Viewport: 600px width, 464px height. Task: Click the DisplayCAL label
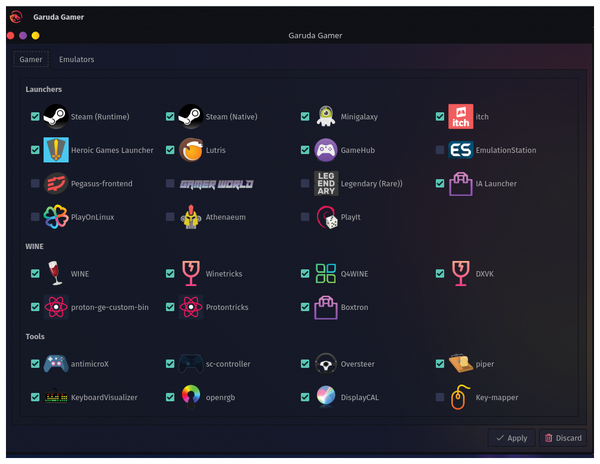coord(360,397)
